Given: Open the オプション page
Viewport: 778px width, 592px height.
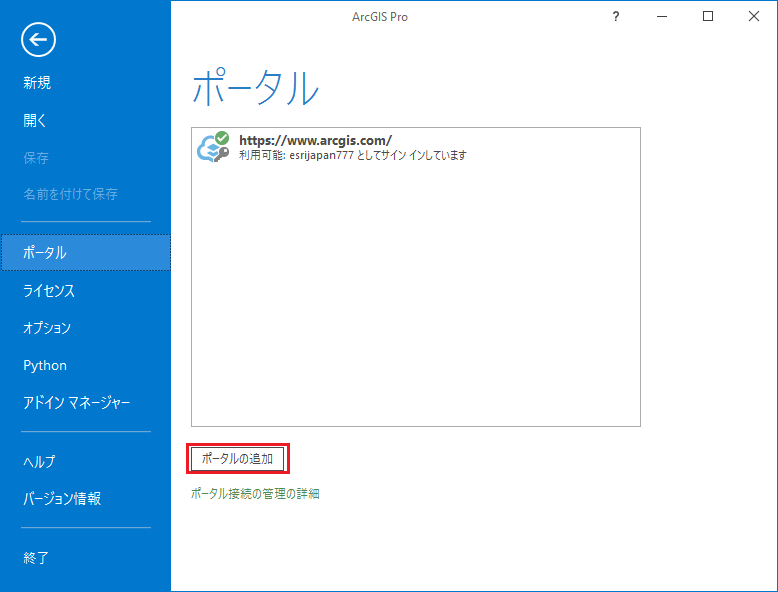Looking at the screenshot, I should (47, 328).
